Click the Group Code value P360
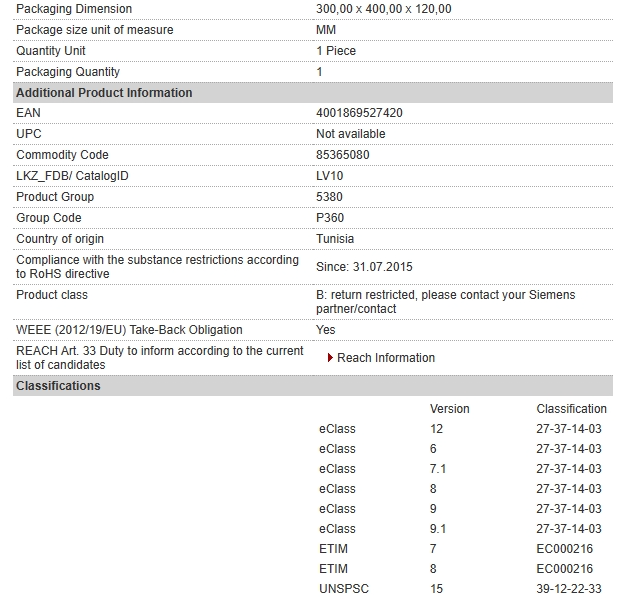 (330, 218)
